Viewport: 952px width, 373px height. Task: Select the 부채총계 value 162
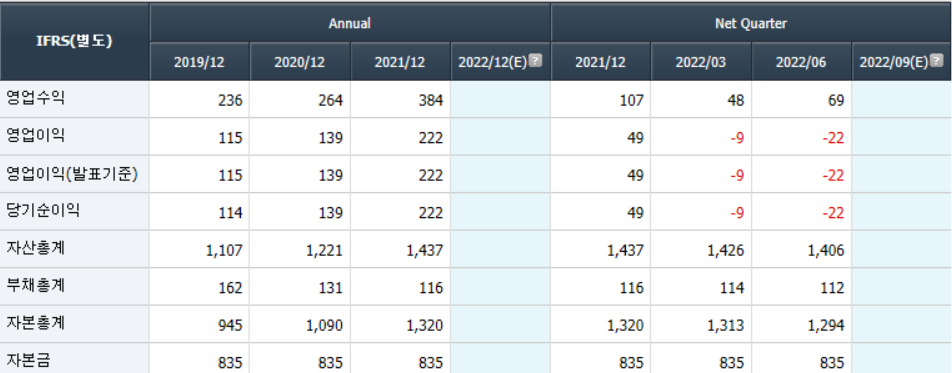[x=231, y=289]
